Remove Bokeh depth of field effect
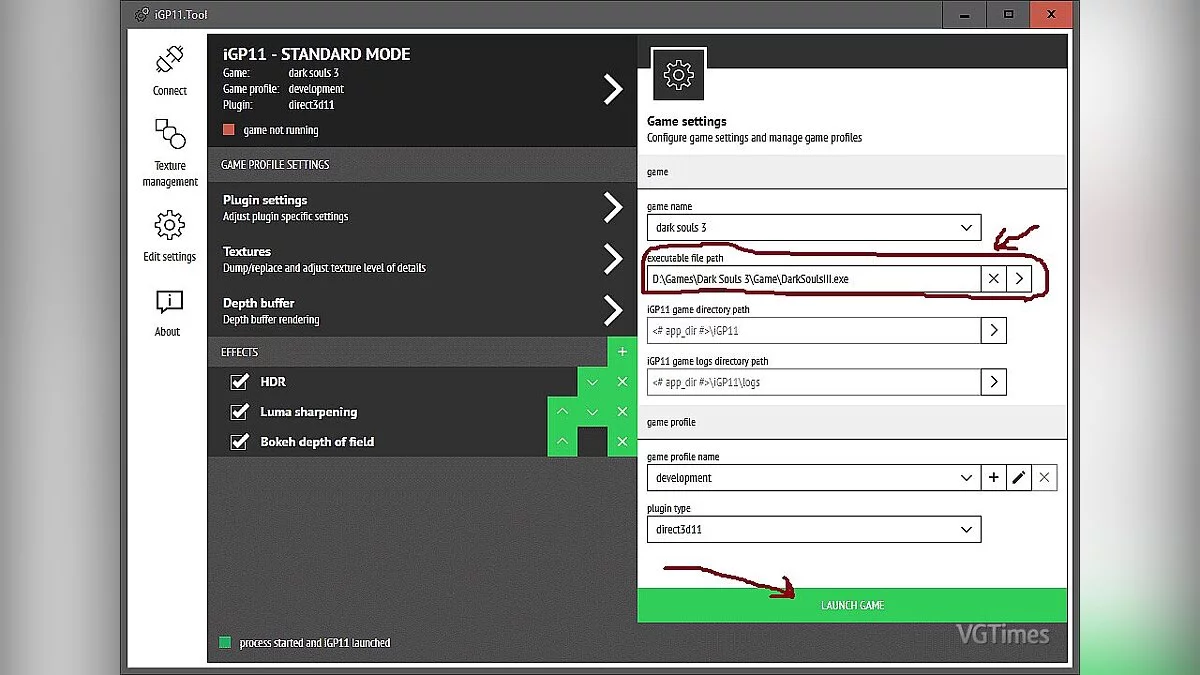The height and width of the screenshot is (675, 1200). [622, 442]
